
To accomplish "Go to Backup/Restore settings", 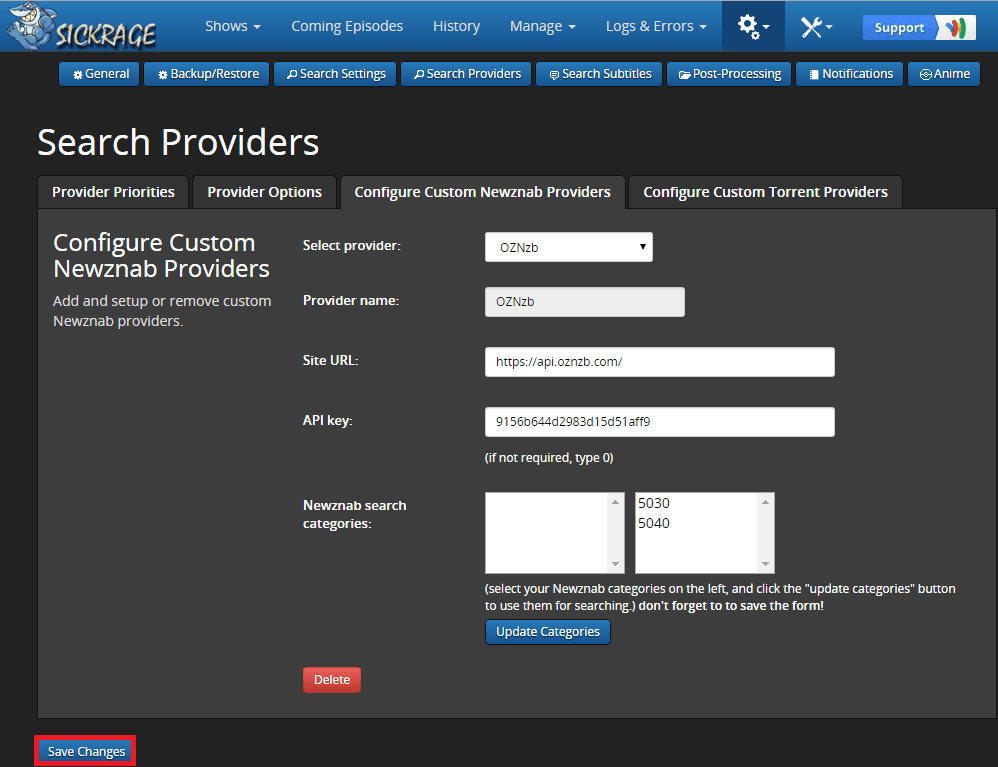I will click(x=207, y=74).
